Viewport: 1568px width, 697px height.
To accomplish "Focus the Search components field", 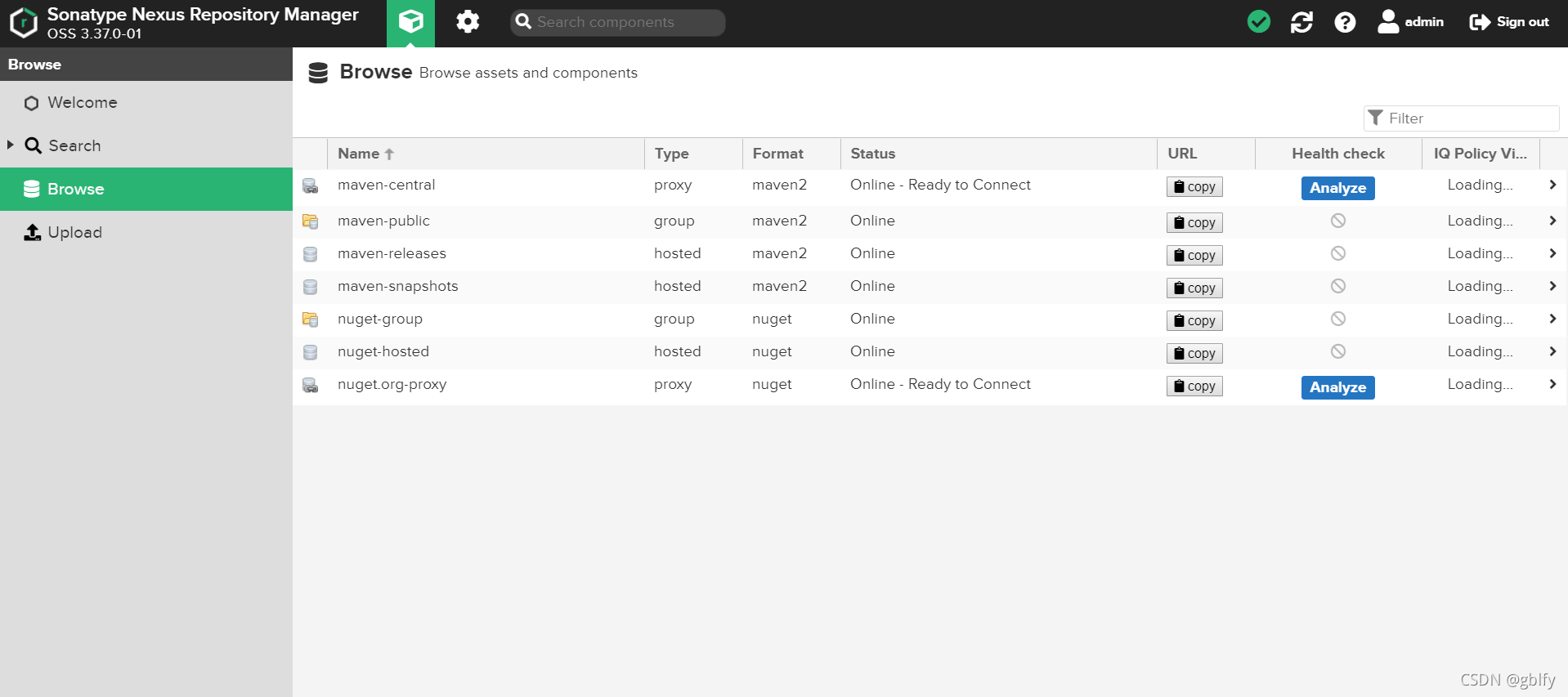I will click(x=618, y=22).
